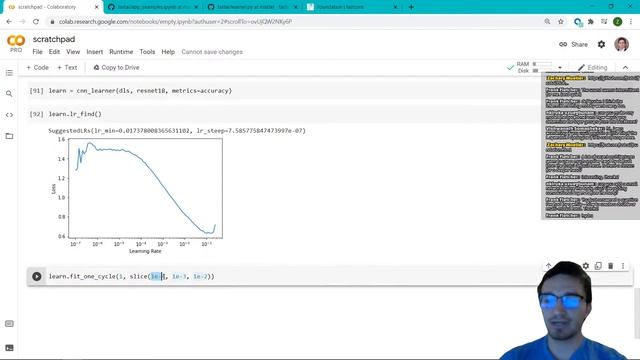Open the table of contents sidebar

pyautogui.click(x=9, y=73)
